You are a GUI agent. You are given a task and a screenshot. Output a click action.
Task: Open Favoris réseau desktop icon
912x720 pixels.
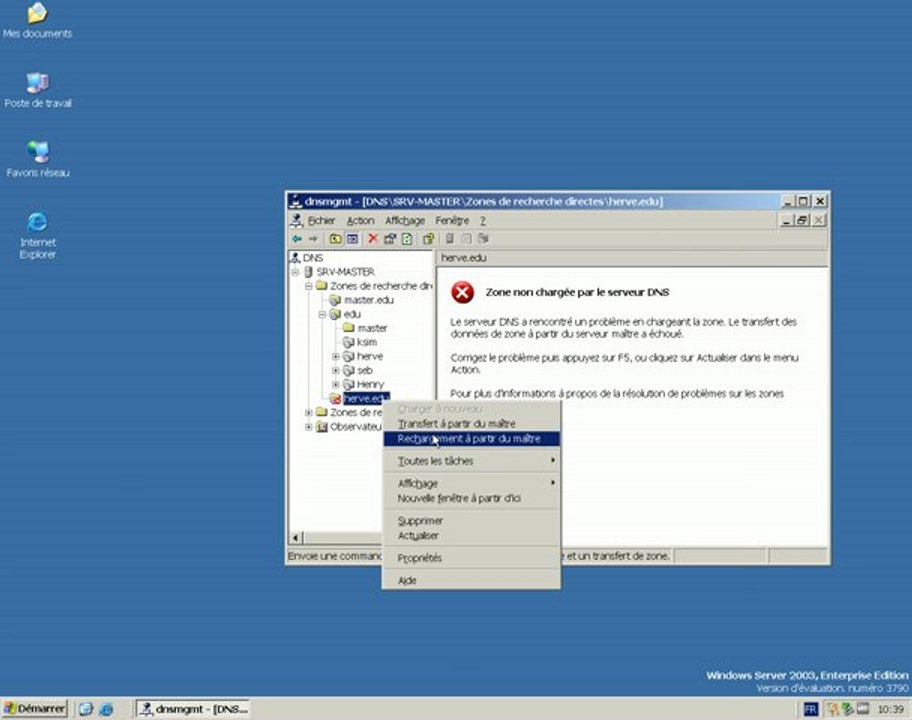(38, 159)
